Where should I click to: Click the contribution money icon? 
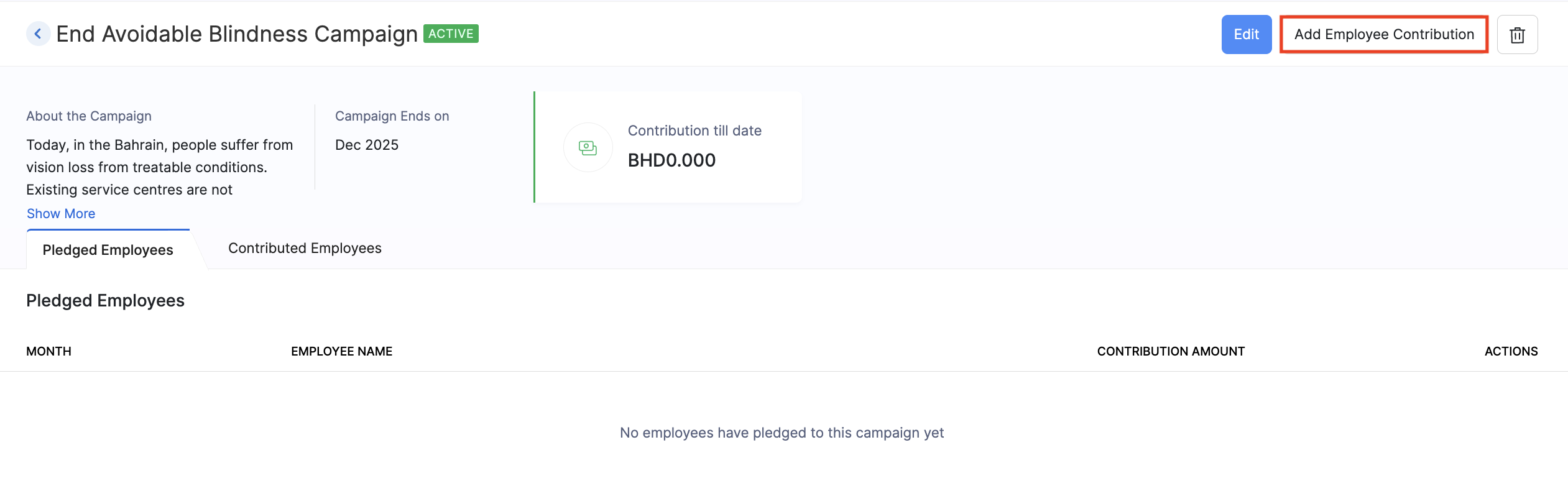point(588,147)
